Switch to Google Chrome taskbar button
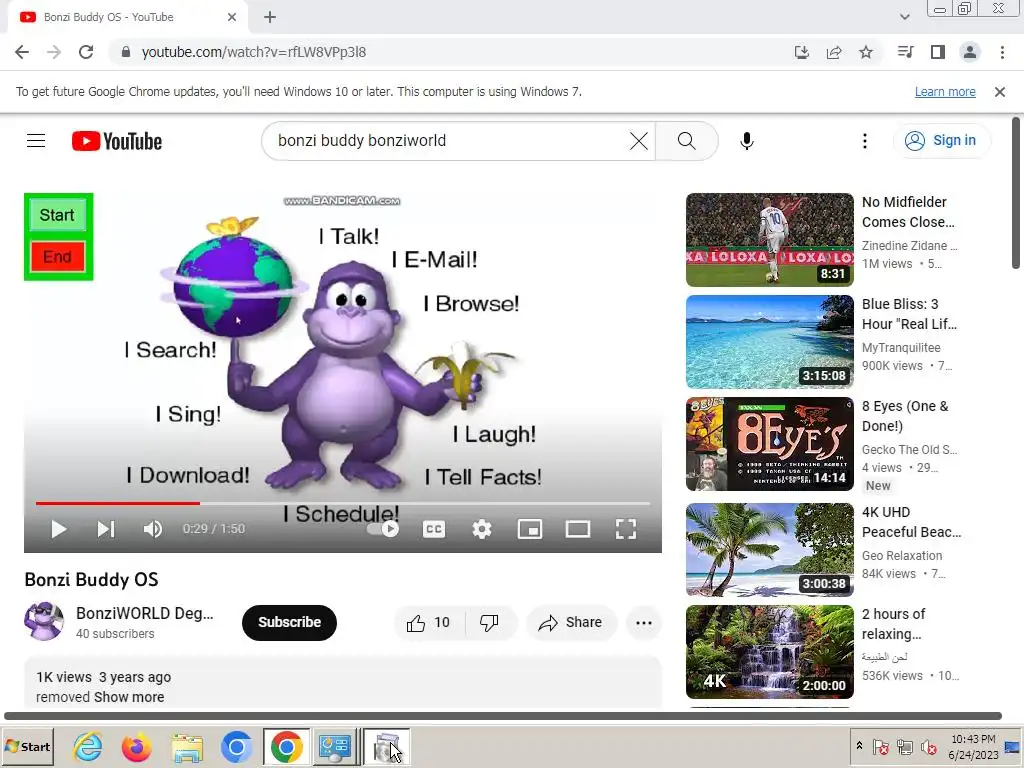 coord(287,747)
